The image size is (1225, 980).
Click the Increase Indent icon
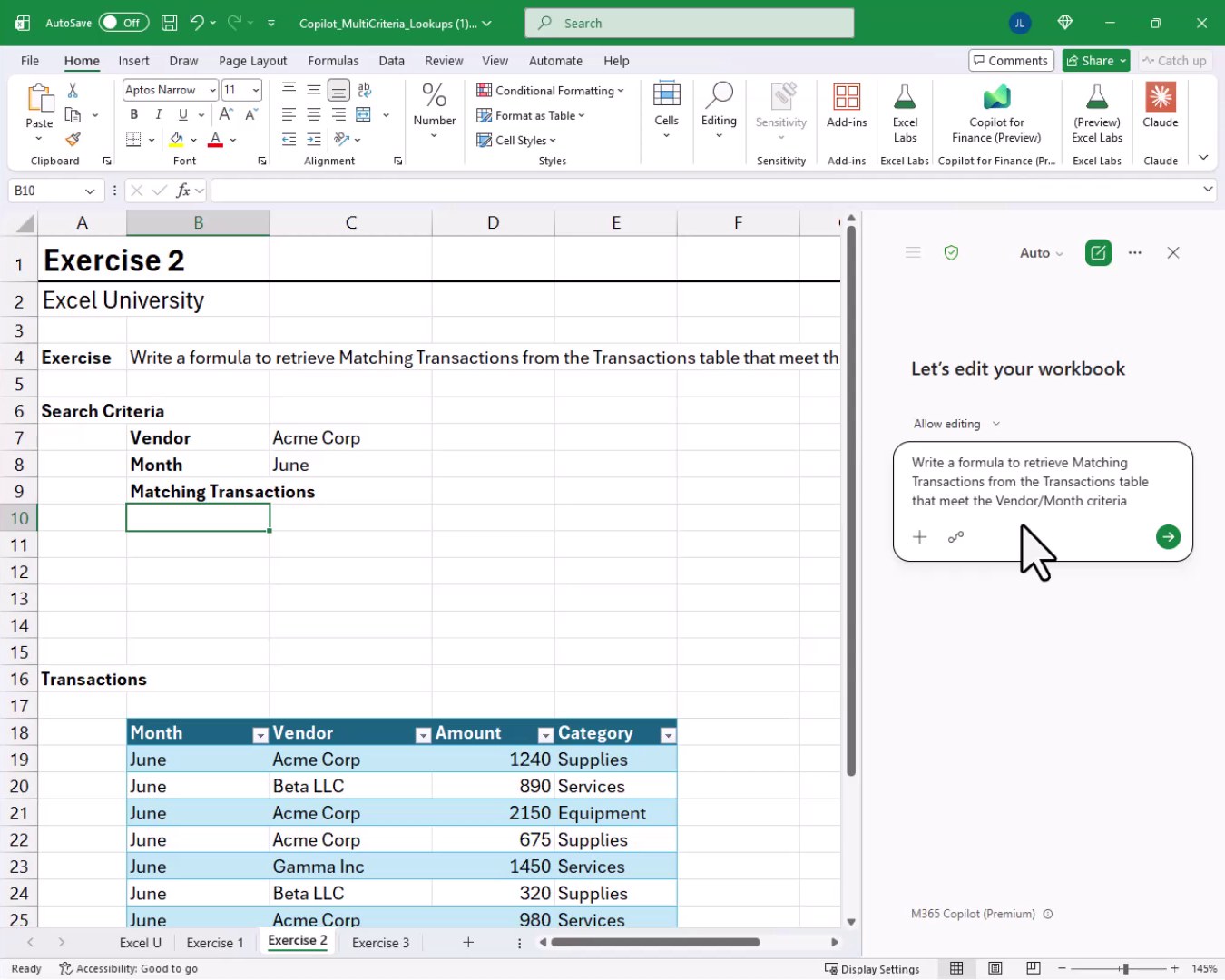coord(314,139)
